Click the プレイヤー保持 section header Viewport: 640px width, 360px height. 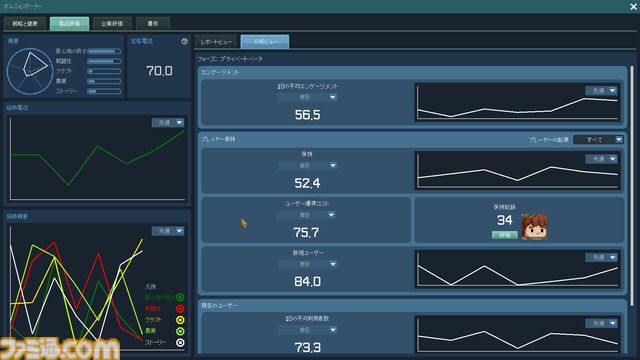tap(218, 139)
